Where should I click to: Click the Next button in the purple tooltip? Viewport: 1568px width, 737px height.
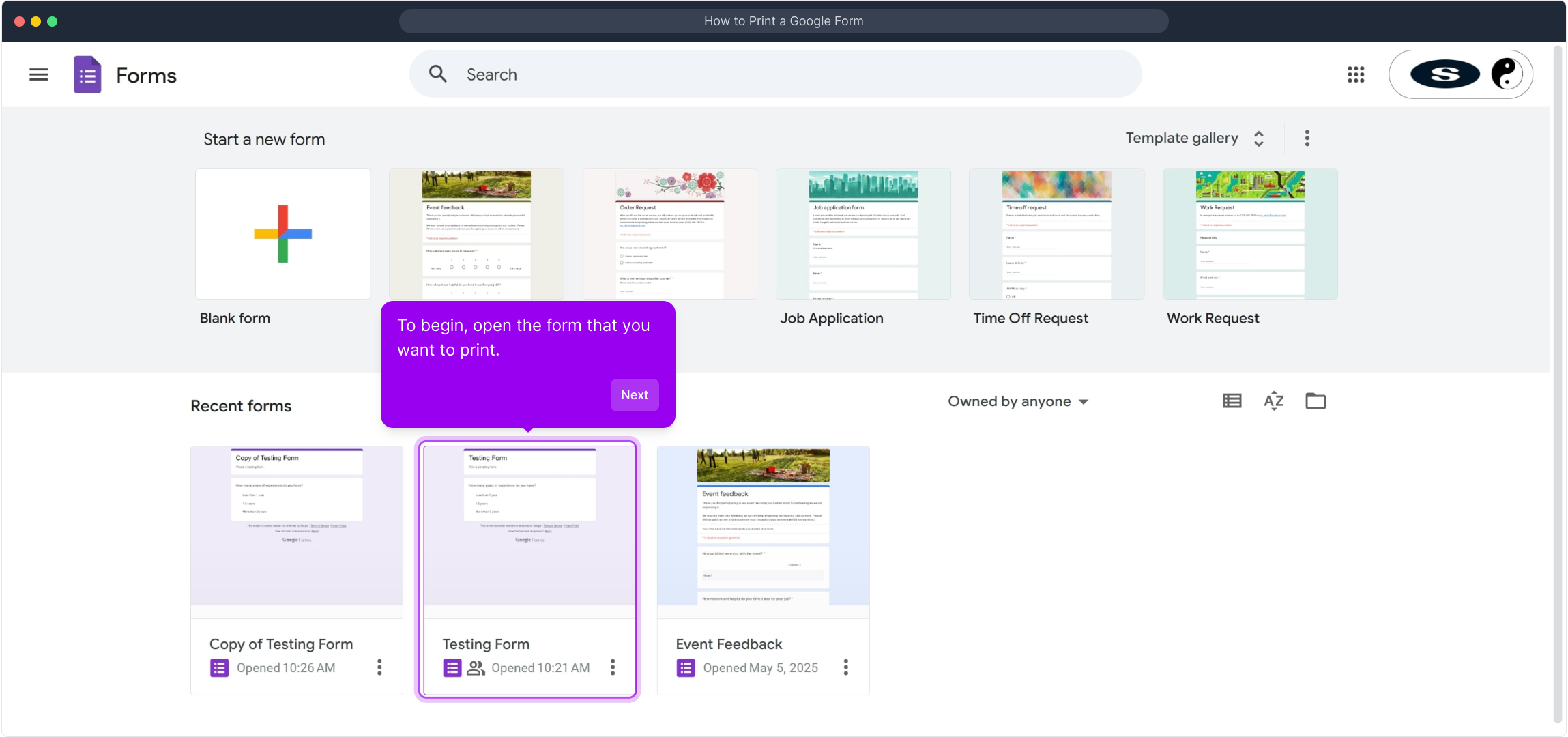click(x=635, y=395)
